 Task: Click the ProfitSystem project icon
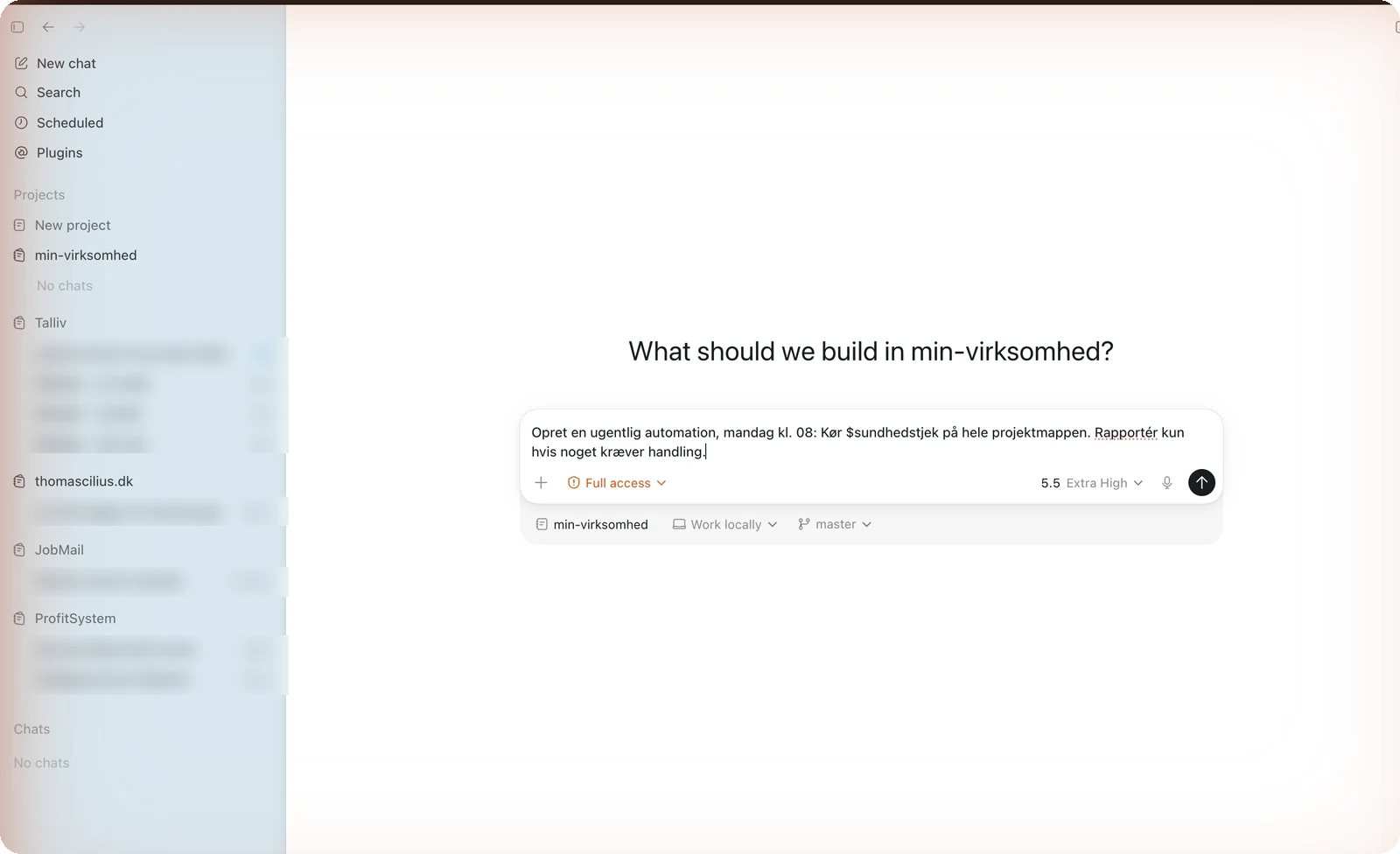pos(19,618)
